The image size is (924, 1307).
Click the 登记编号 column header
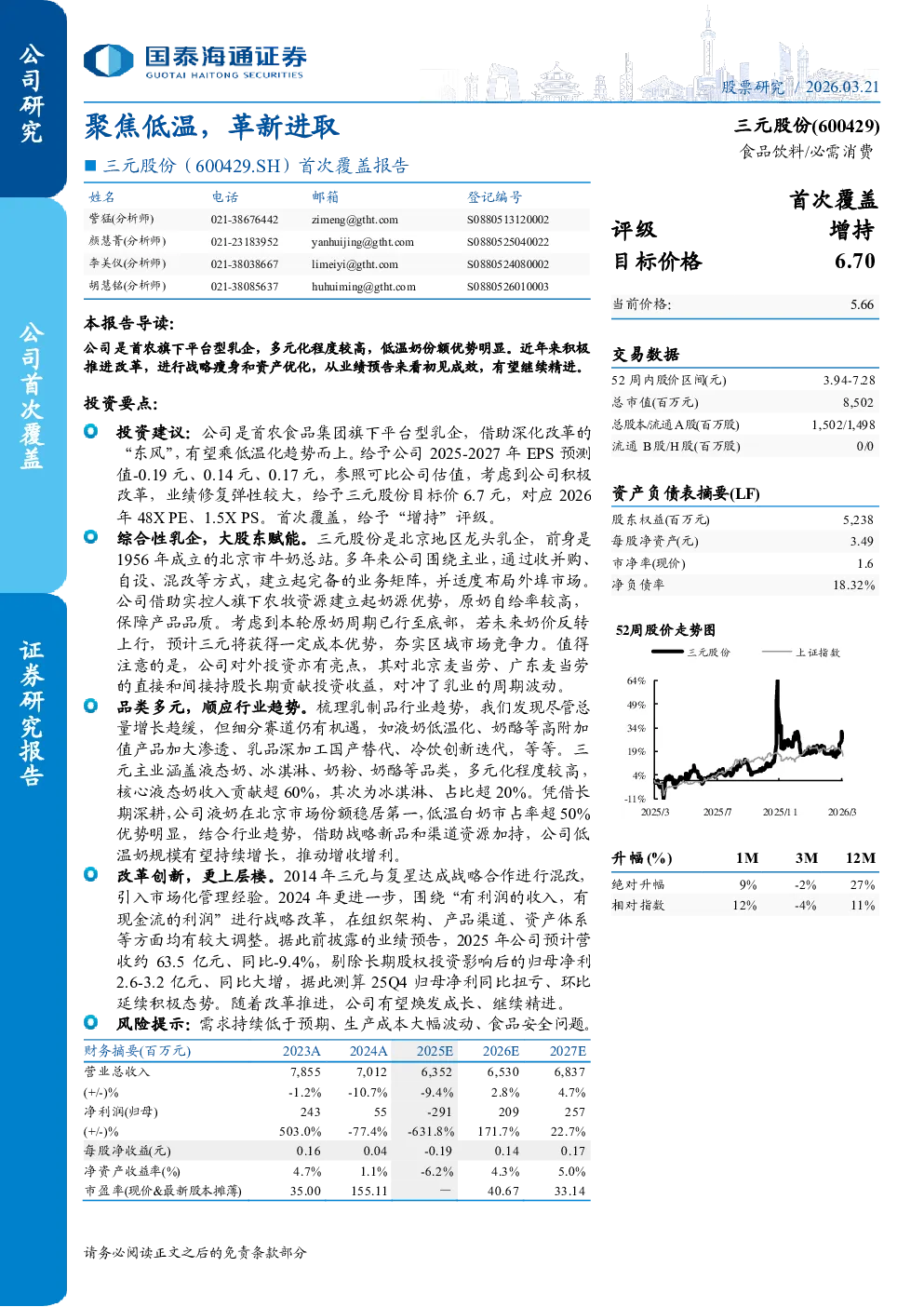495,197
